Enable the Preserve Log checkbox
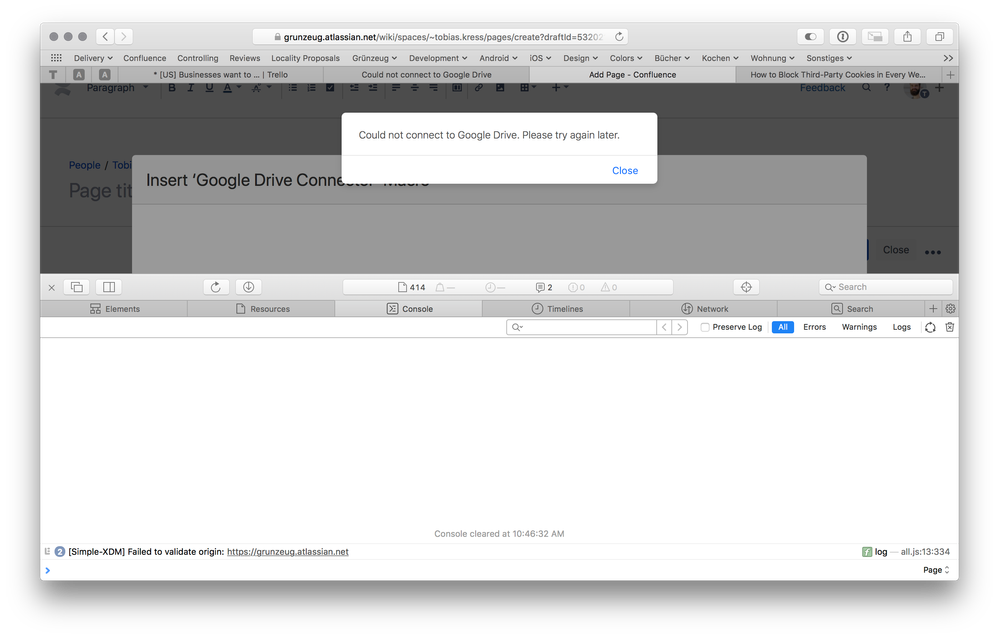This screenshot has width=999, height=638. (705, 328)
